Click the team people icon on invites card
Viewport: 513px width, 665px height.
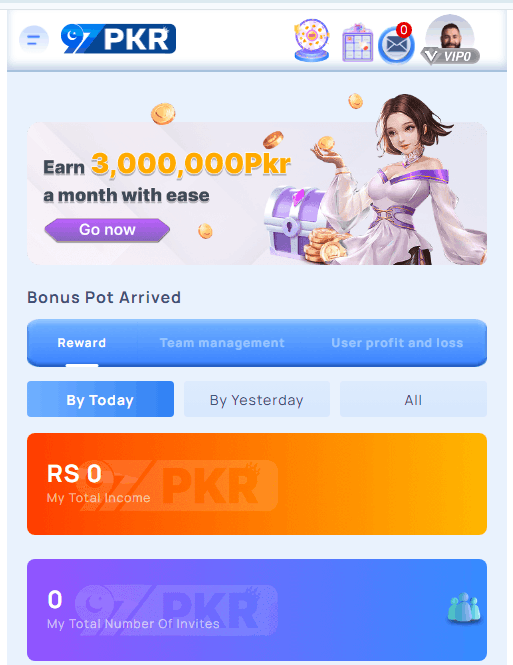(x=464, y=608)
